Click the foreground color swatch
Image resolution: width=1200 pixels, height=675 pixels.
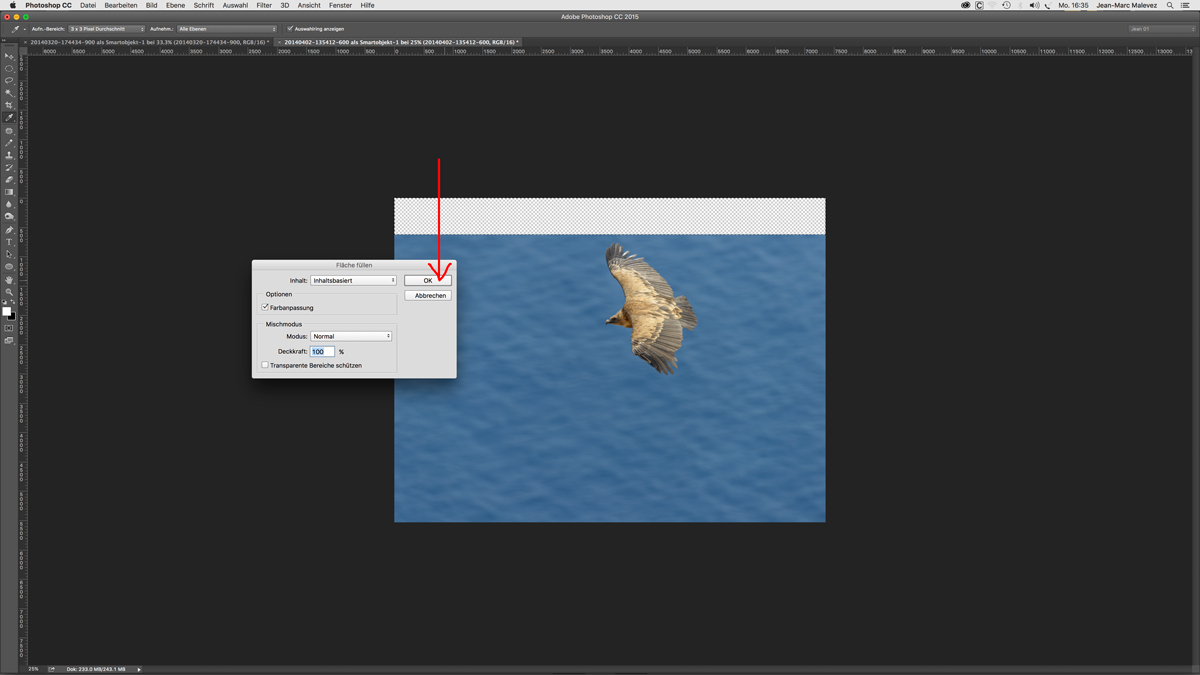pyautogui.click(x=6, y=311)
